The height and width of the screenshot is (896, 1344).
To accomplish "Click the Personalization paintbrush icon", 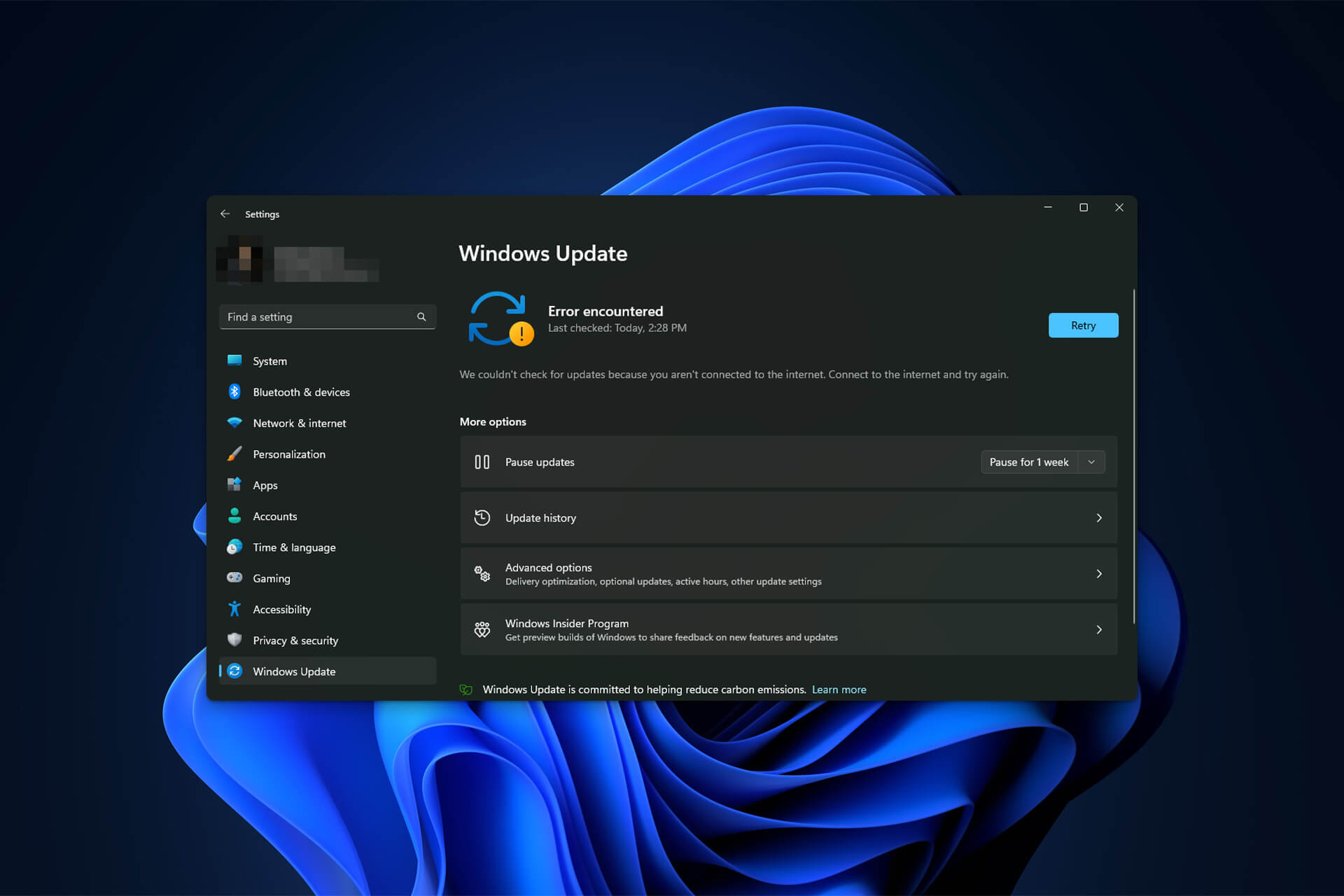I will click(234, 454).
